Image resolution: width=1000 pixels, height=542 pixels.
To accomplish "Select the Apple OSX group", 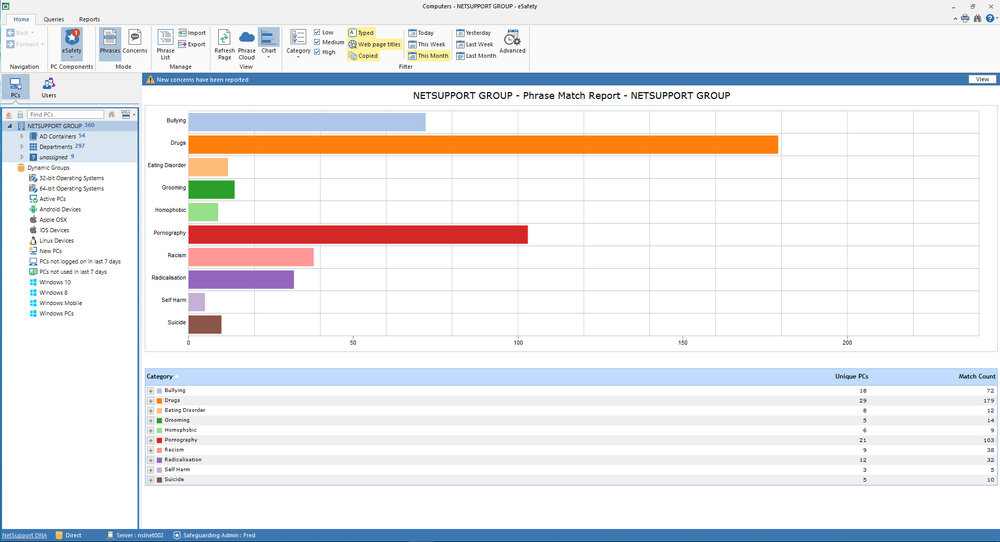I will tap(48, 220).
